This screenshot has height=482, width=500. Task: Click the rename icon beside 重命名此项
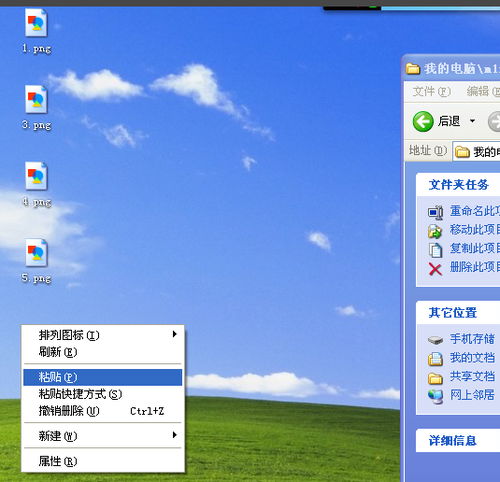[435, 212]
